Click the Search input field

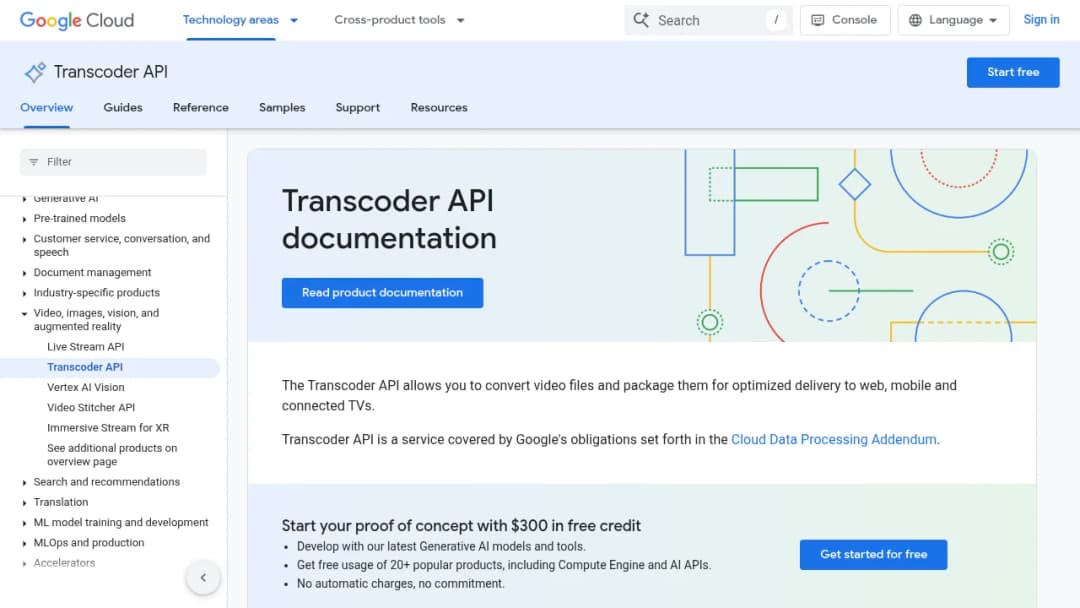(708, 20)
